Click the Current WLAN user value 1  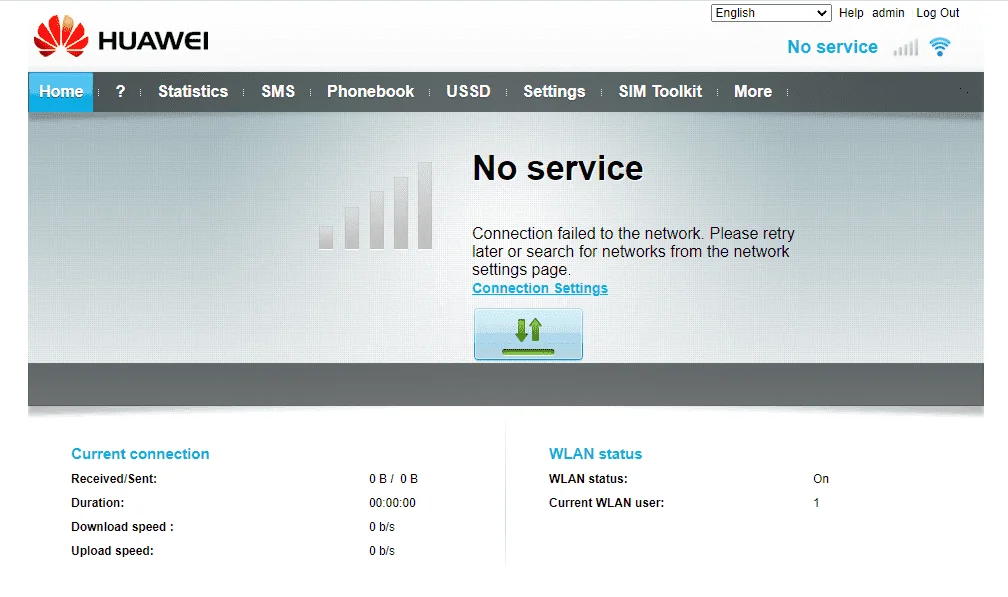(816, 503)
